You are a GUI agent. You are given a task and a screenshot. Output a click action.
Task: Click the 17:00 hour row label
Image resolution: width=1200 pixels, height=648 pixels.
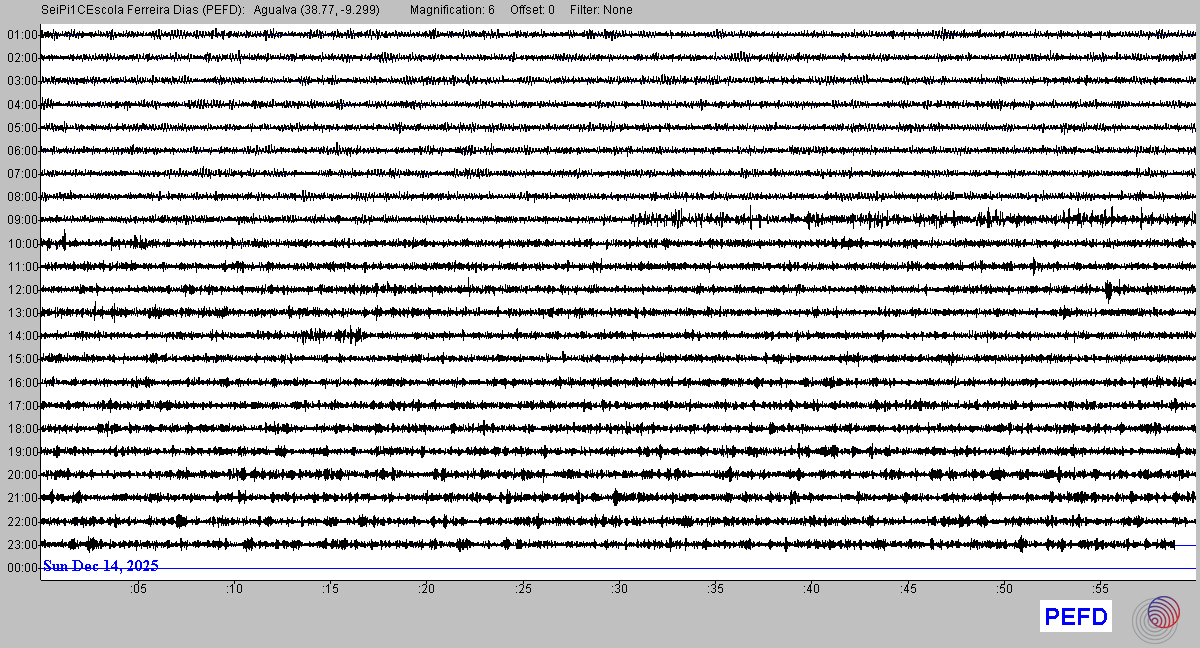22,406
